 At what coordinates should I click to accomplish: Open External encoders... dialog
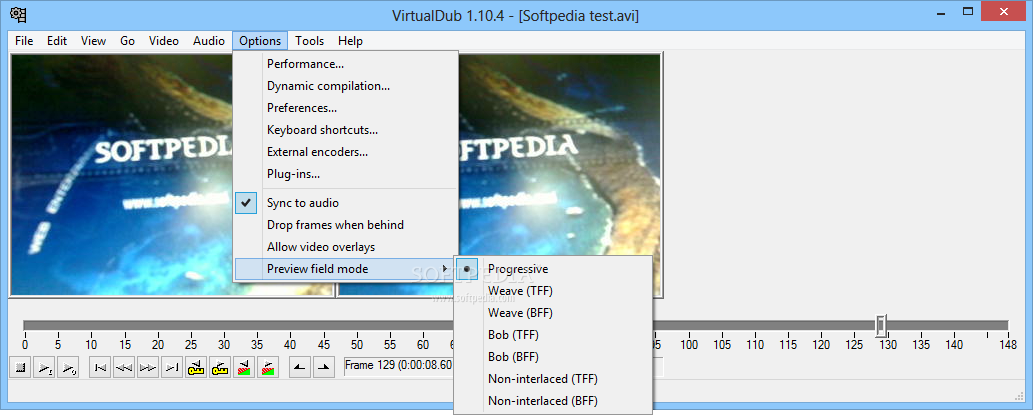[x=346, y=152]
